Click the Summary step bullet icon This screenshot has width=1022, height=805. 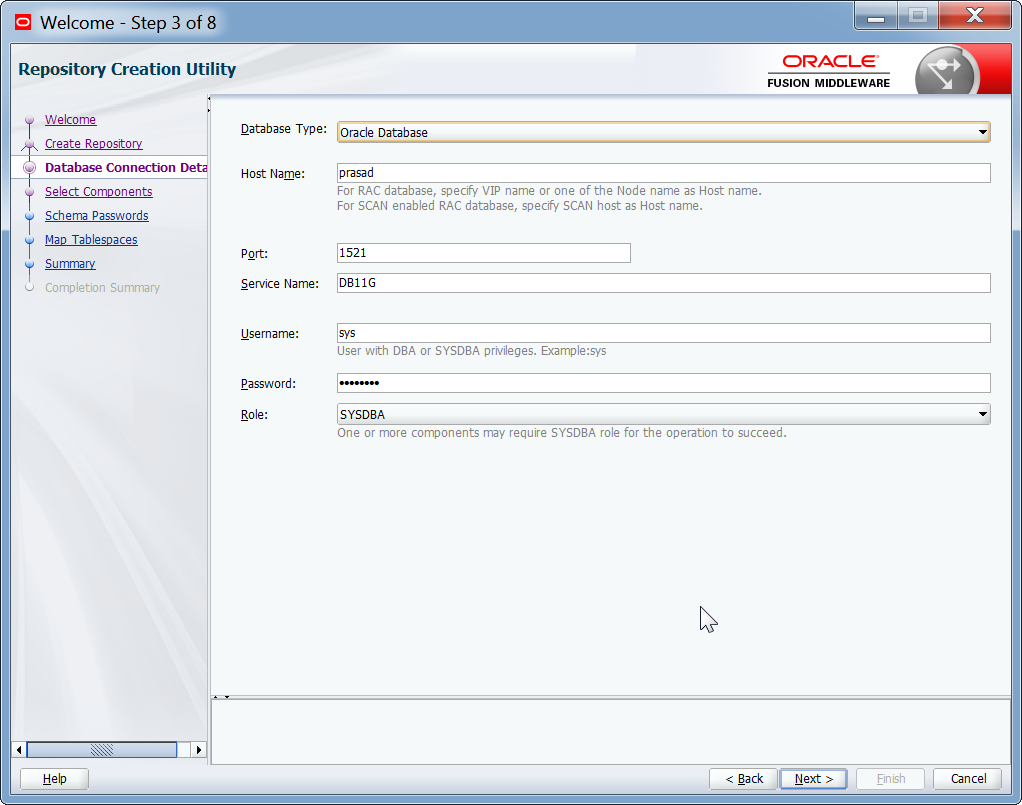(x=29, y=264)
